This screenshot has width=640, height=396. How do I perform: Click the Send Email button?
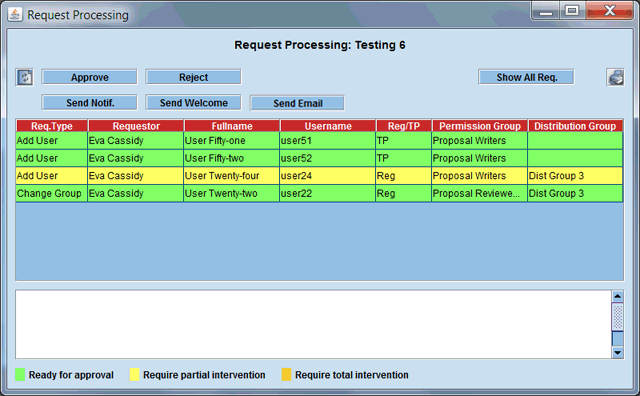click(x=297, y=103)
